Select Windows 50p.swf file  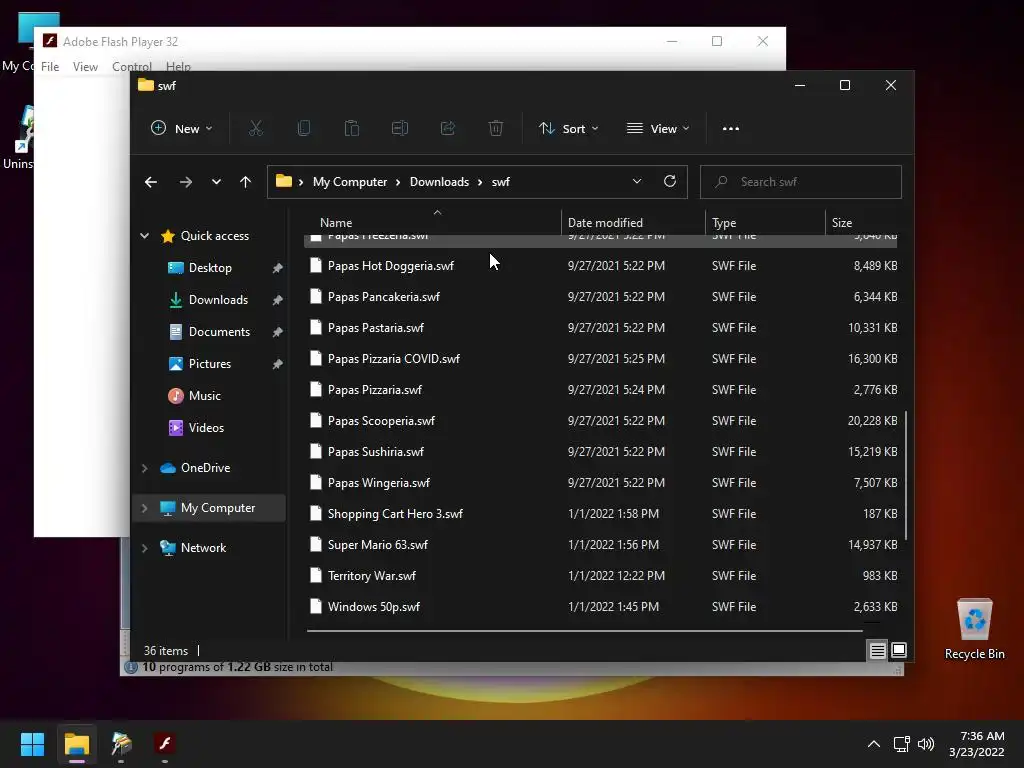click(601, 606)
